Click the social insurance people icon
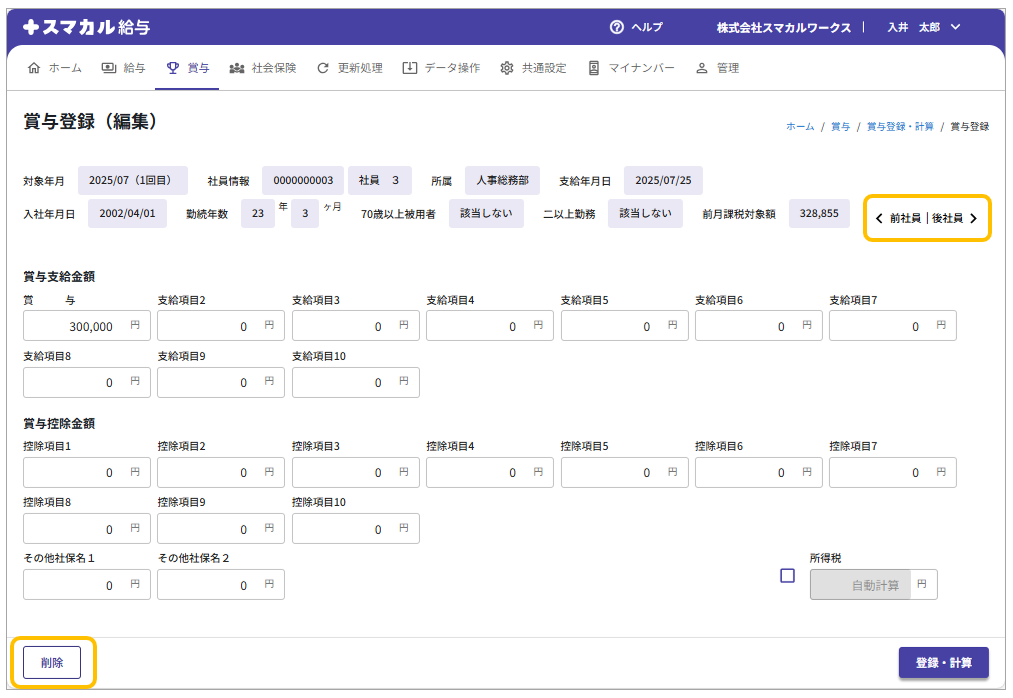The height and width of the screenshot is (698, 1013). (237, 68)
